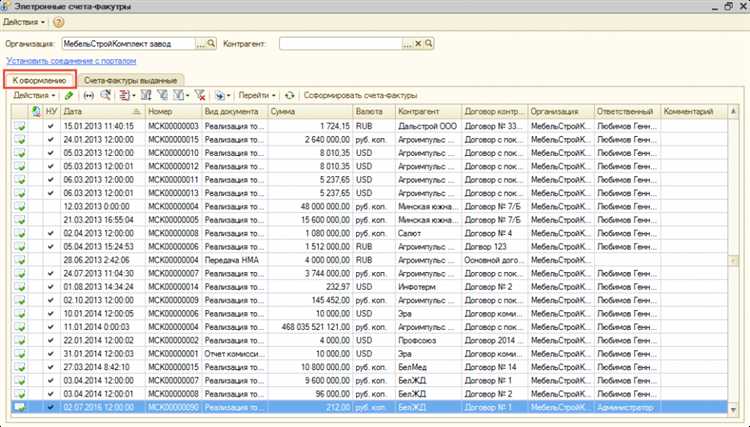This screenshot has width=750, height=427.
Task: Open the top Действия dropdown menu
Action: (24, 21)
